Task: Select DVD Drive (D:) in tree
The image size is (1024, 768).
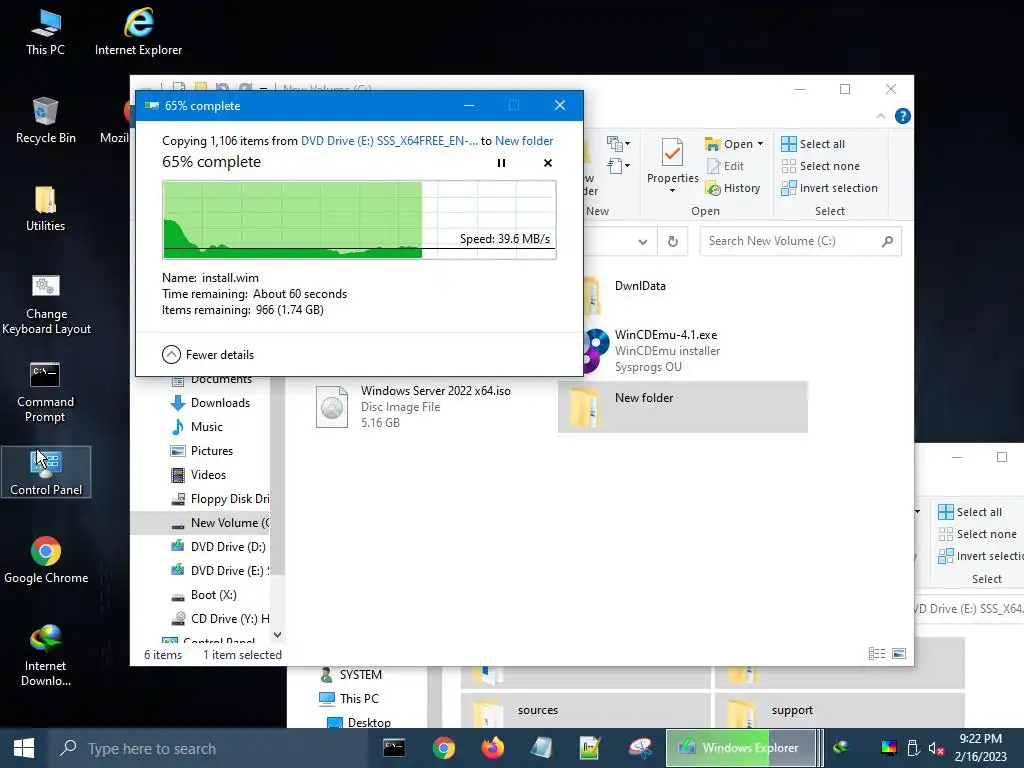Action: coord(218,547)
